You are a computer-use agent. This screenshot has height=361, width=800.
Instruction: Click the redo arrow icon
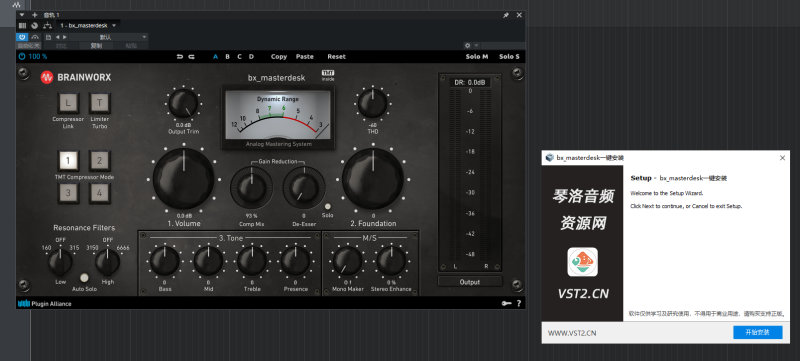point(191,57)
